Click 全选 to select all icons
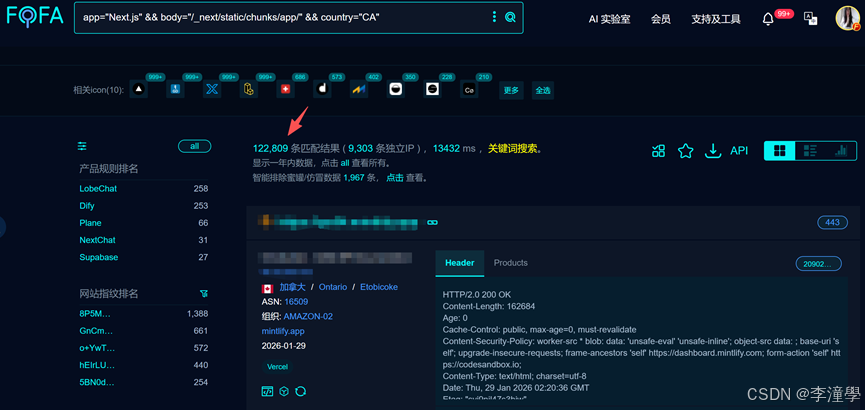865x410 pixels. [x=543, y=90]
